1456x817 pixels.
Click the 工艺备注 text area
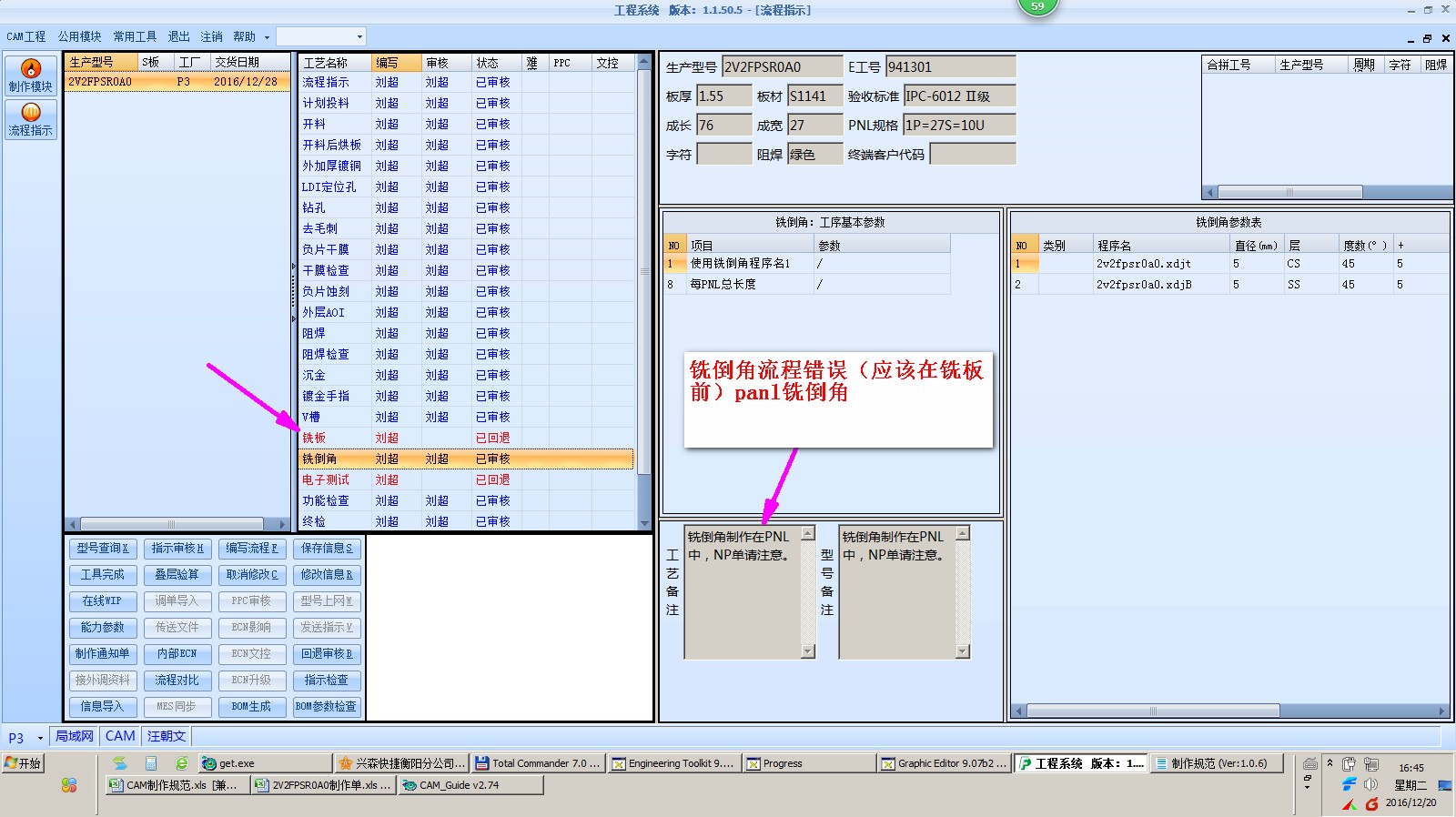(743, 591)
